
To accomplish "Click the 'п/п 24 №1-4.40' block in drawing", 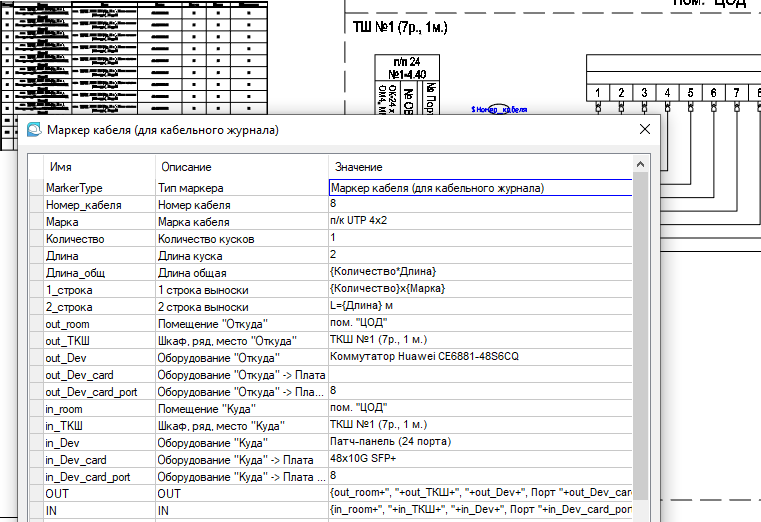I will tap(407, 68).
